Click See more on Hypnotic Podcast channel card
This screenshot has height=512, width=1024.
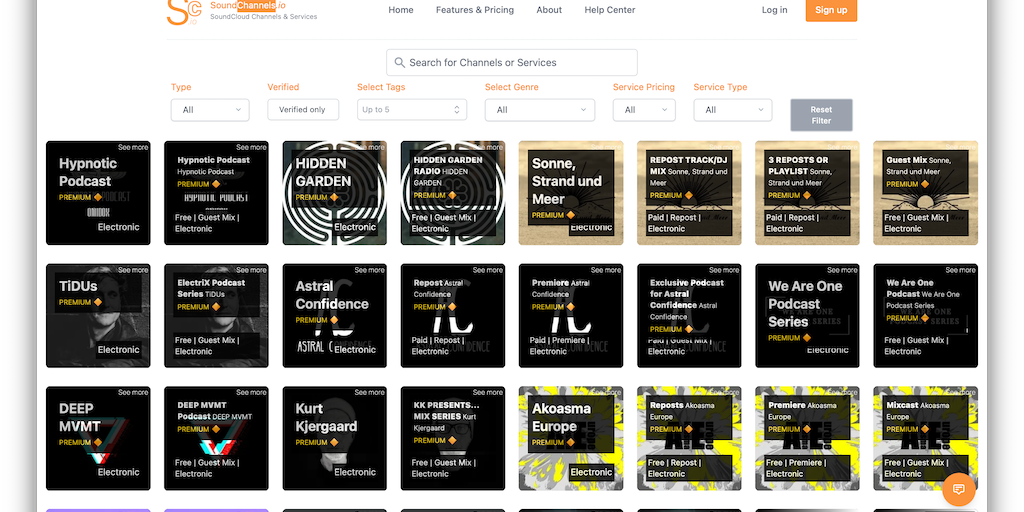click(133, 148)
